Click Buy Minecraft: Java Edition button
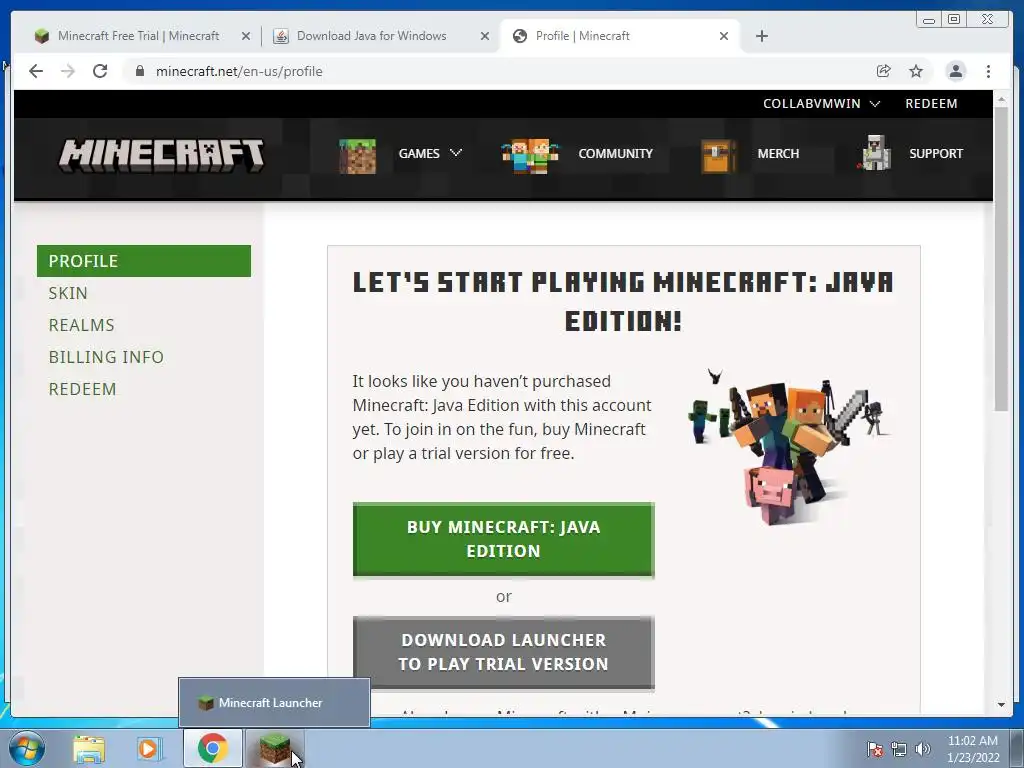1024x768 pixels. (x=504, y=539)
